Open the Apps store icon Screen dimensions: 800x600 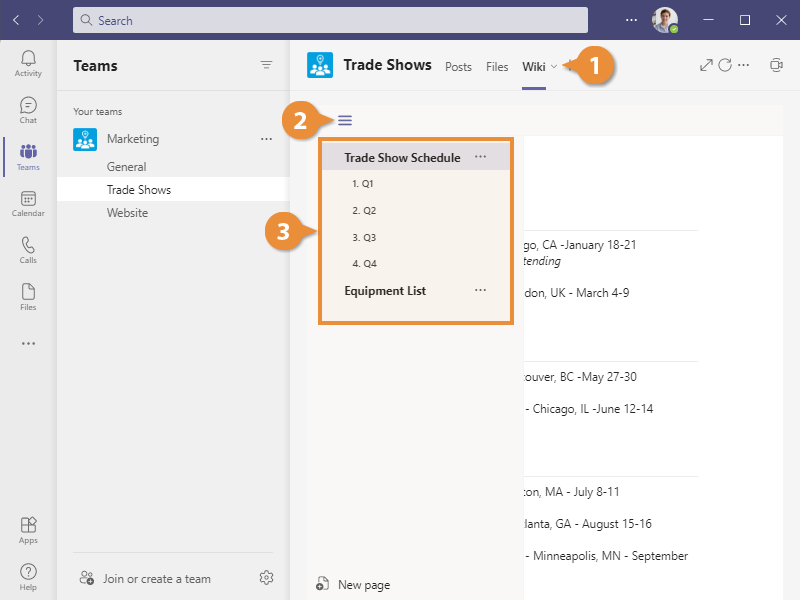click(28, 530)
